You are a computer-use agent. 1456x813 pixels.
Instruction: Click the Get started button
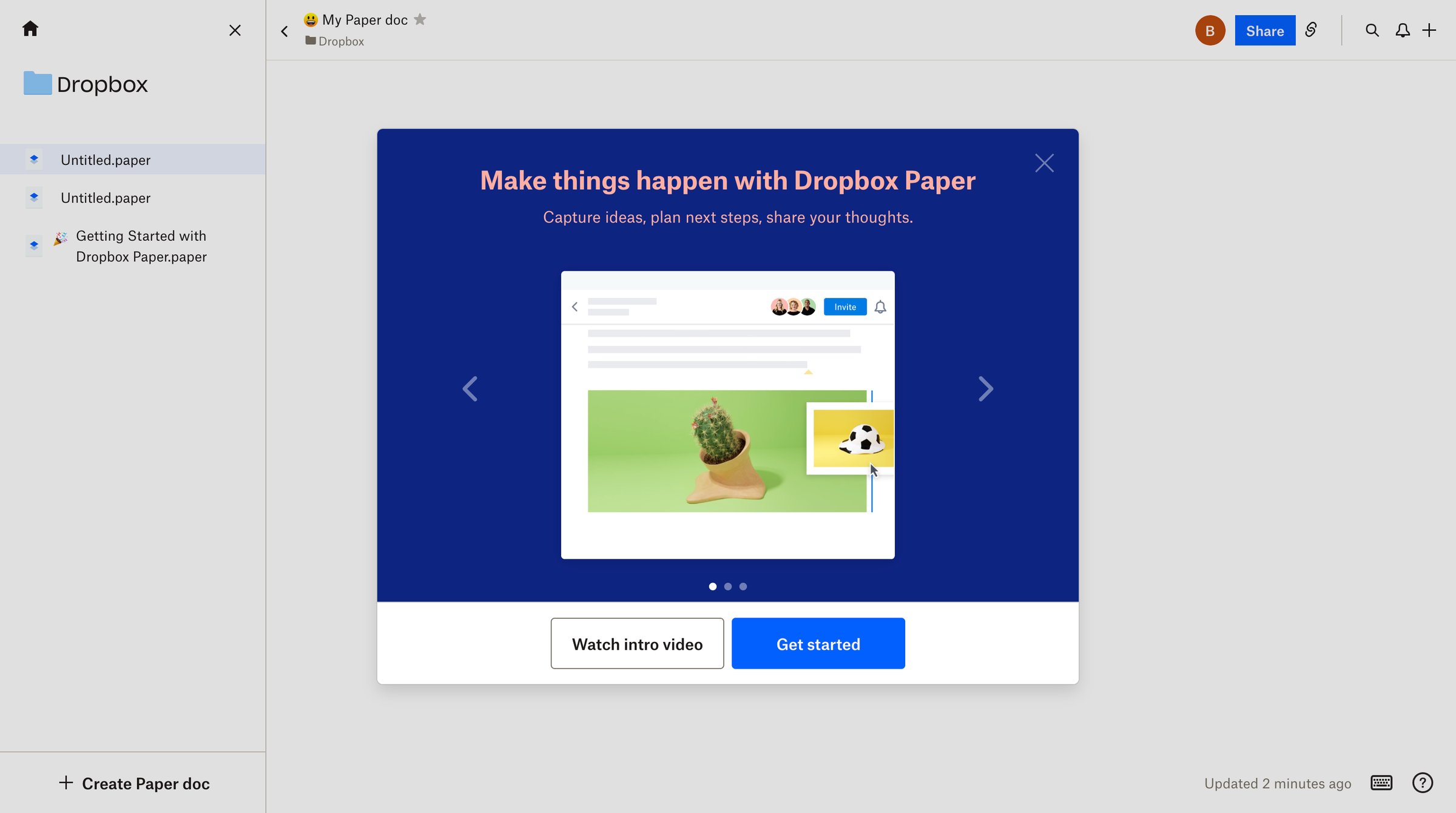pos(818,644)
